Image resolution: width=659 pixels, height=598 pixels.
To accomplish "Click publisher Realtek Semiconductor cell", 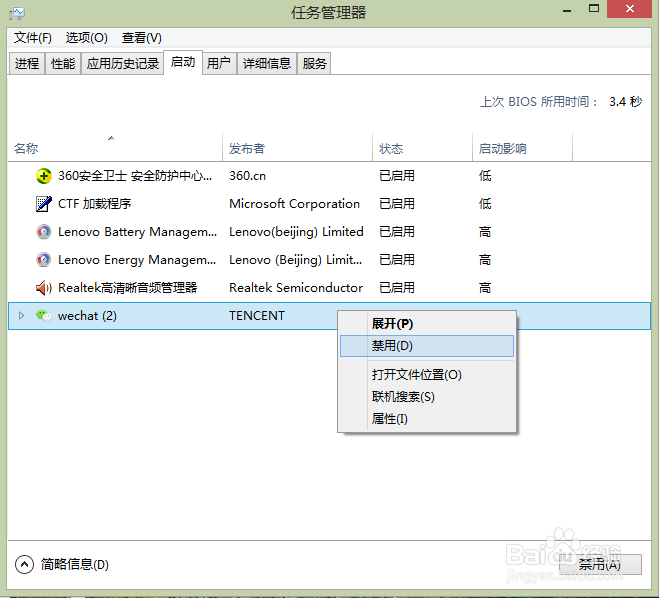I will (x=296, y=288).
